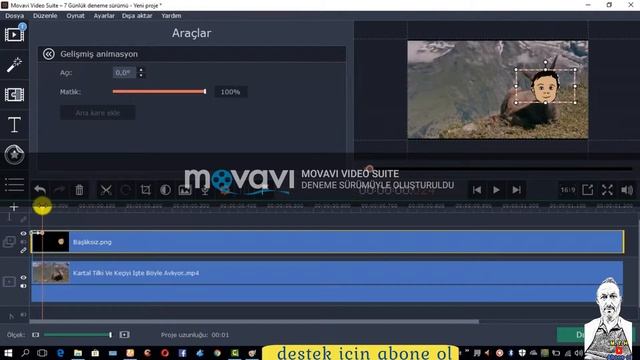The width and height of the screenshot is (640, 360).
Task: Open File Explorer from taskbar
Action: [x=78, y=353]
